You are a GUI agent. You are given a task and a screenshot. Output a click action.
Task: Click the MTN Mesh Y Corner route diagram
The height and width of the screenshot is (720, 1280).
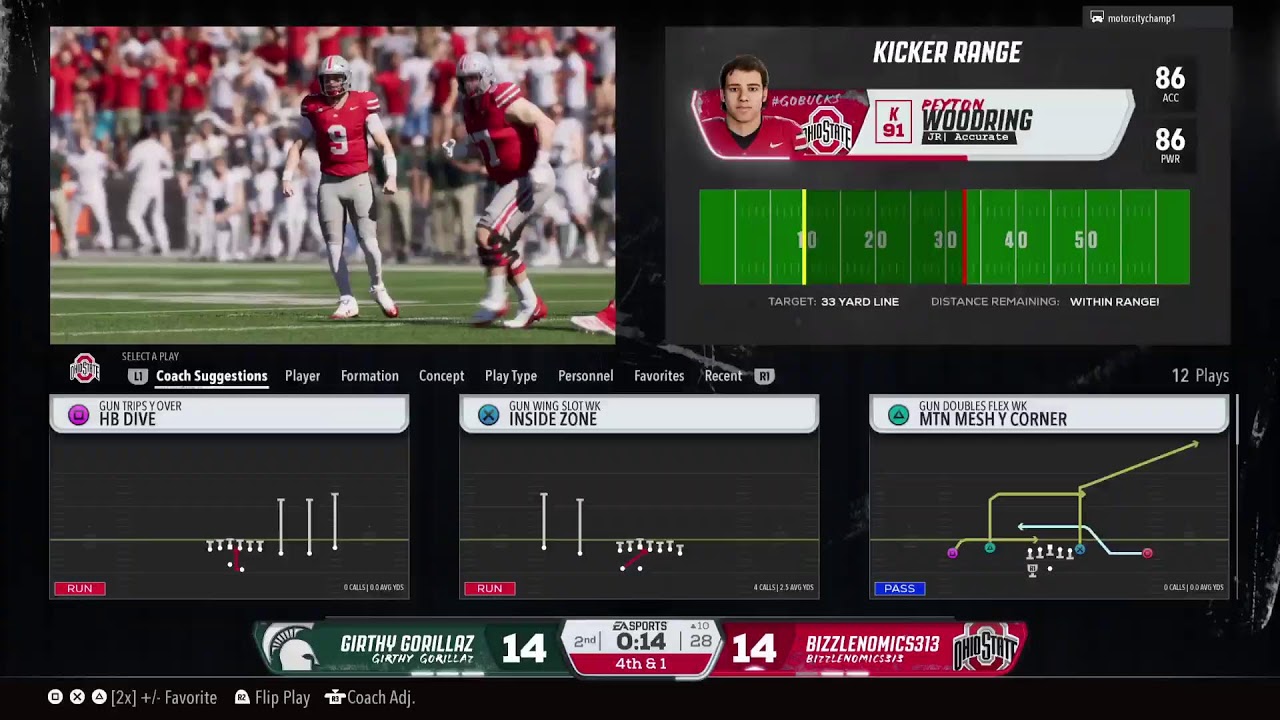pos(1049,516)
